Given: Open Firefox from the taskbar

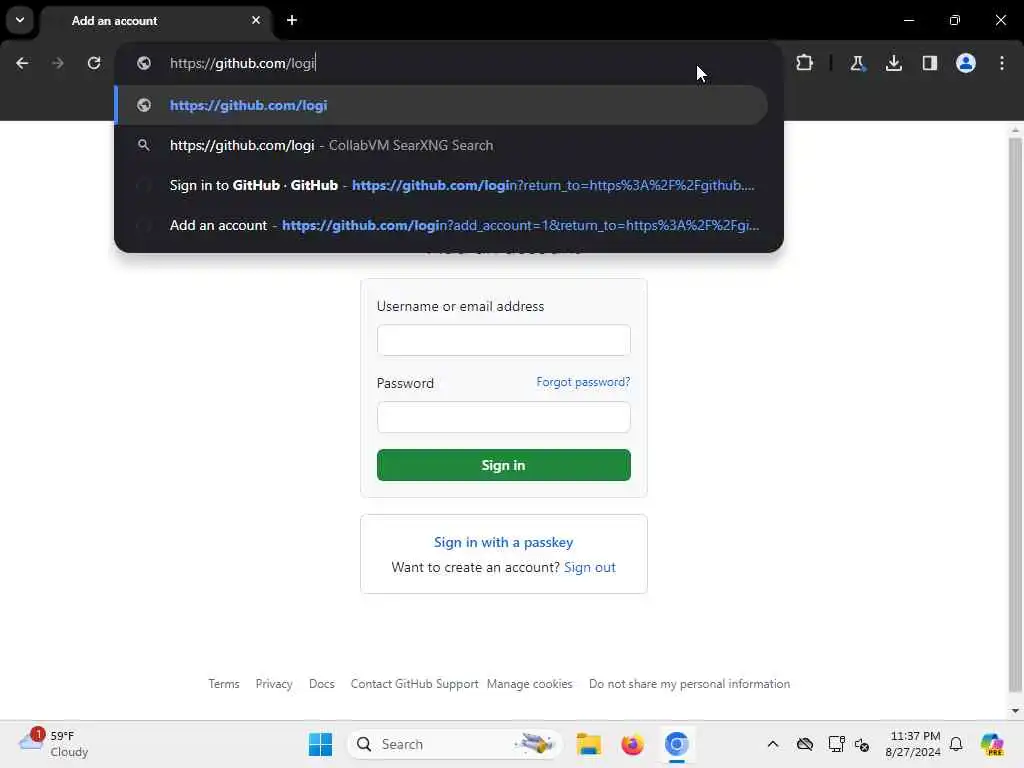Looking at the screenshot, I should [632, 744].
